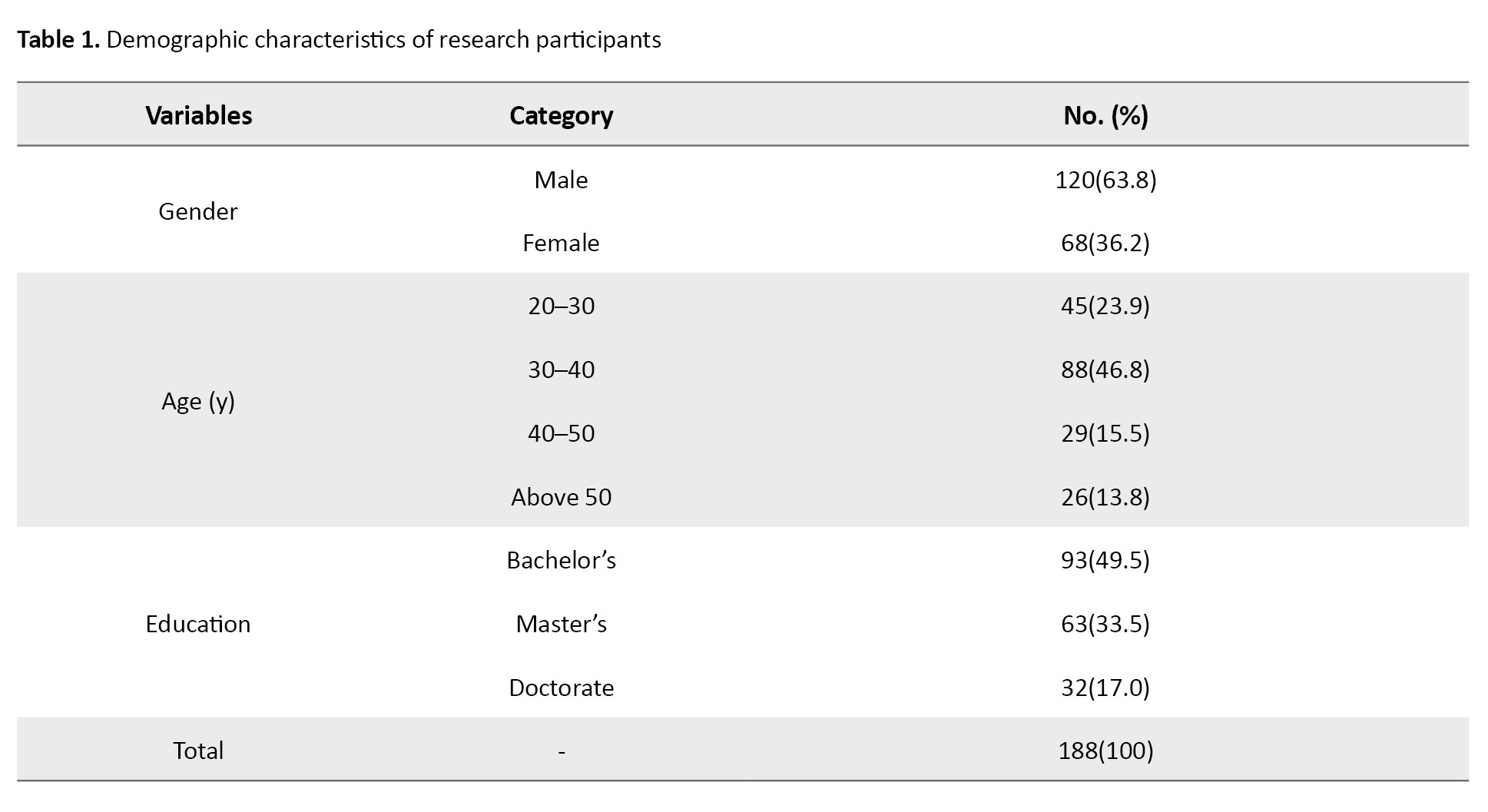Click the Total row label
This screenshot has height=812, width=1488.
[198, 751]
